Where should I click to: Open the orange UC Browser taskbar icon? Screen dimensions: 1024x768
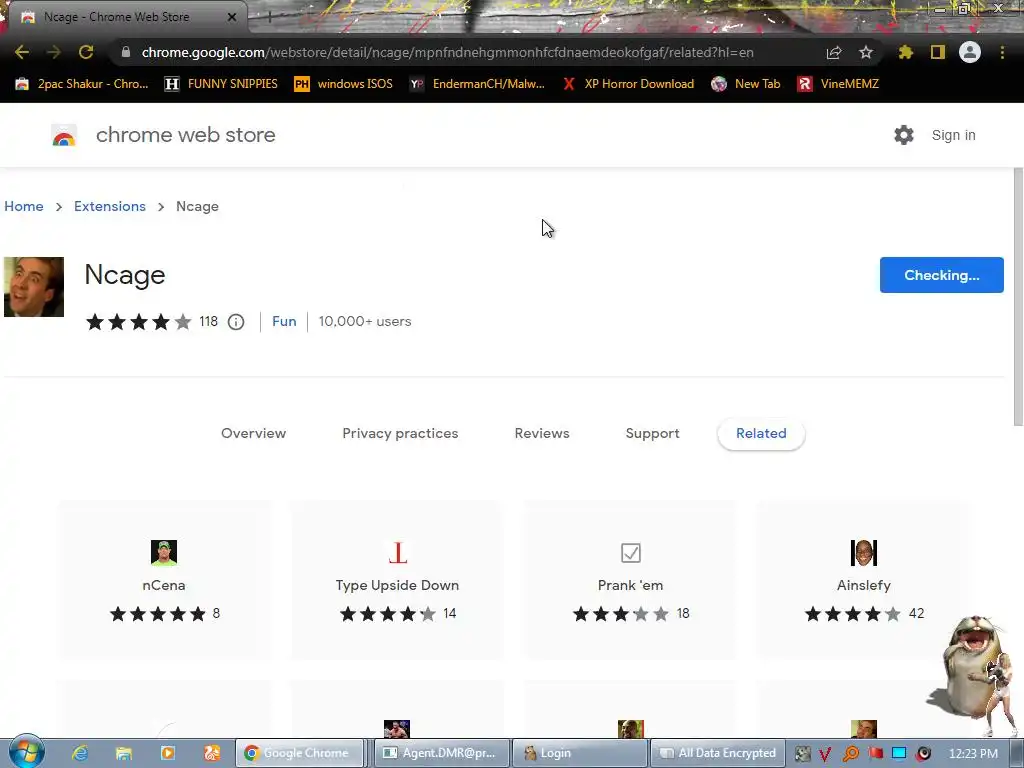click(212, 753)
